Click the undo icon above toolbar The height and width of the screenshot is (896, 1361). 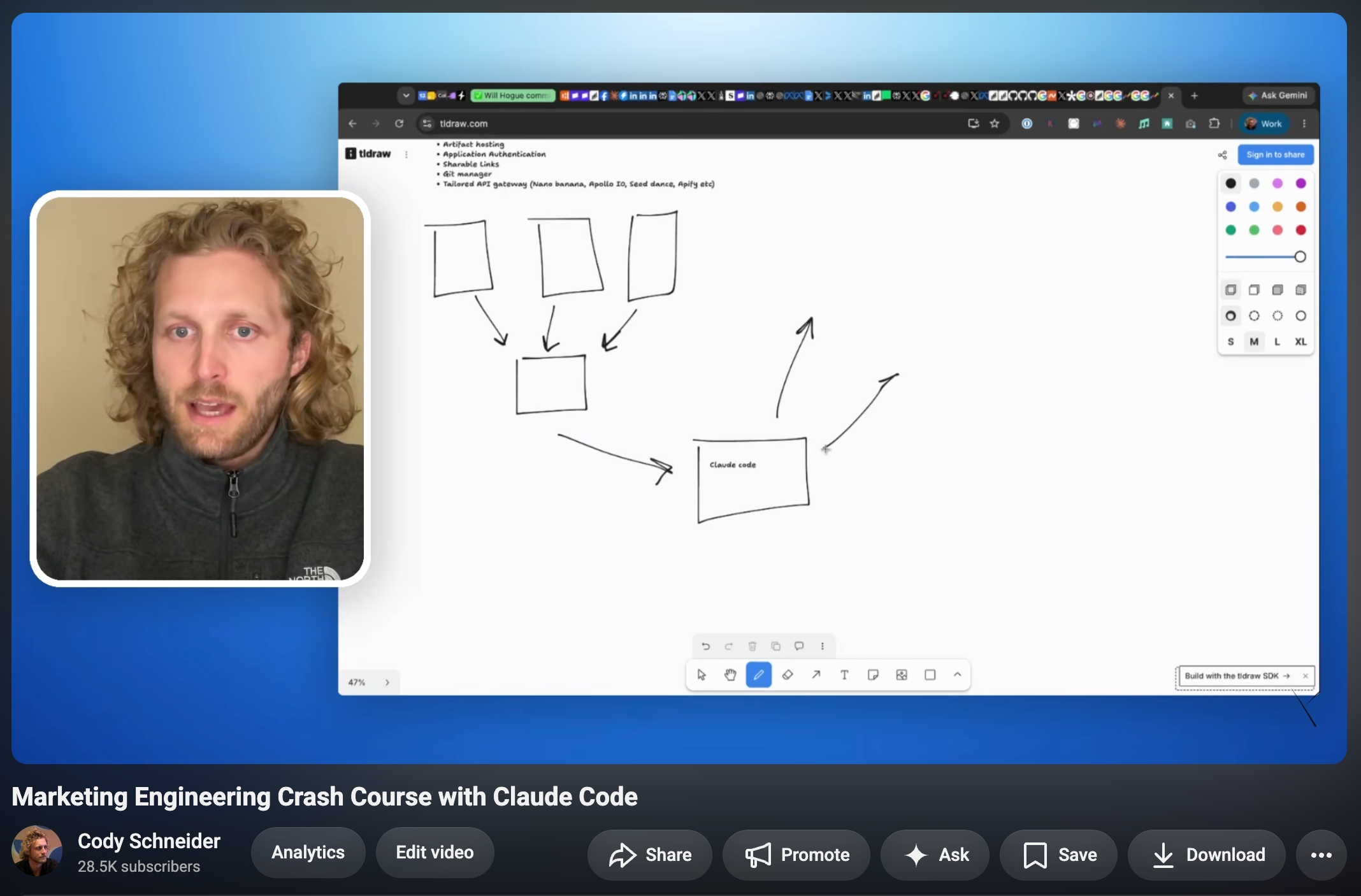[x=705, y=646]
